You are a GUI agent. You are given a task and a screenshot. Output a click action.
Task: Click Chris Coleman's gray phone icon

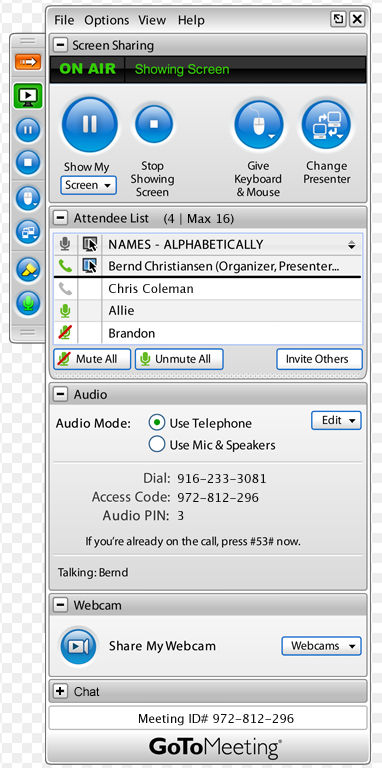click(x=65, y=289)
